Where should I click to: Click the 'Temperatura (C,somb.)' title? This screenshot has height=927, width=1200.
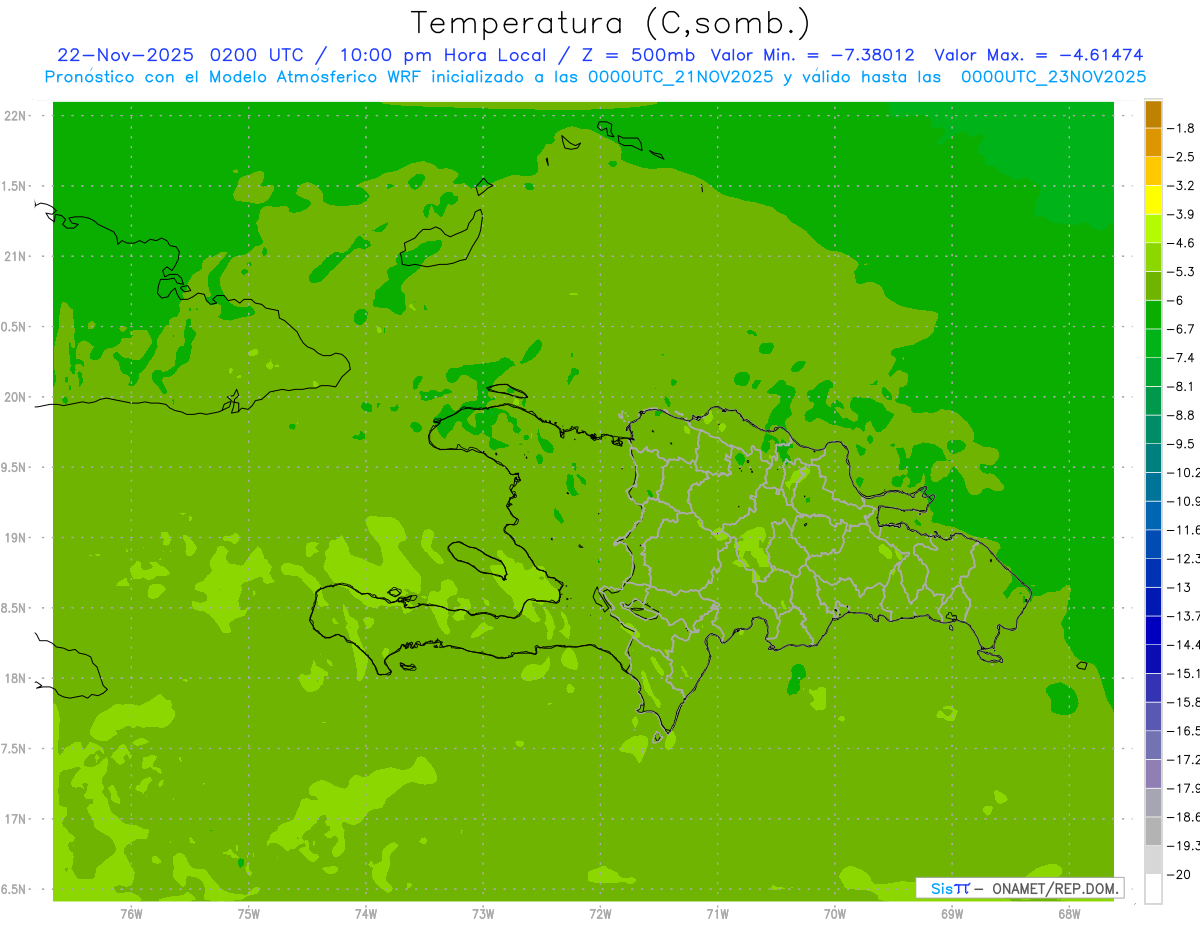(610, 23)
